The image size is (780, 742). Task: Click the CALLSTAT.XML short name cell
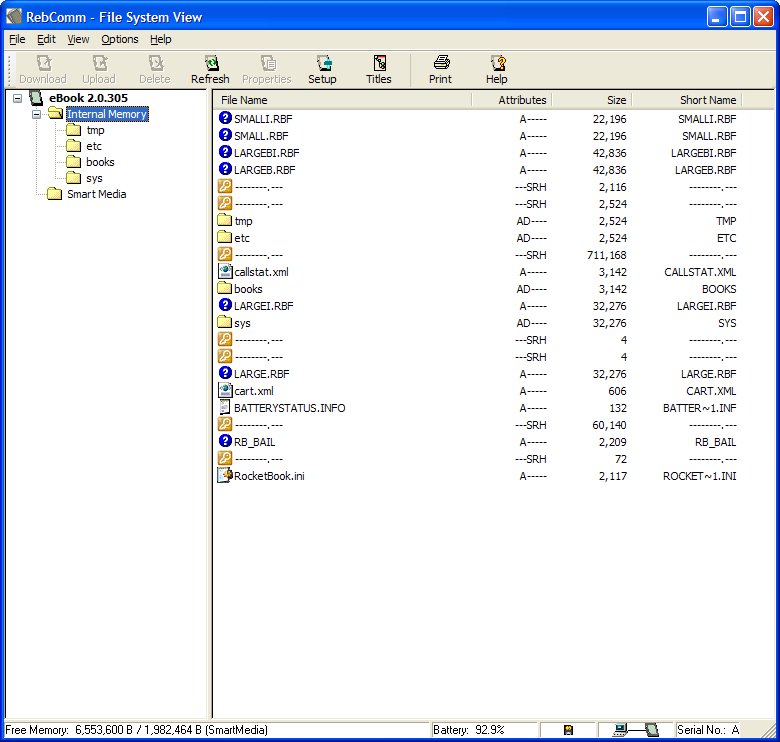click(700, 272)
